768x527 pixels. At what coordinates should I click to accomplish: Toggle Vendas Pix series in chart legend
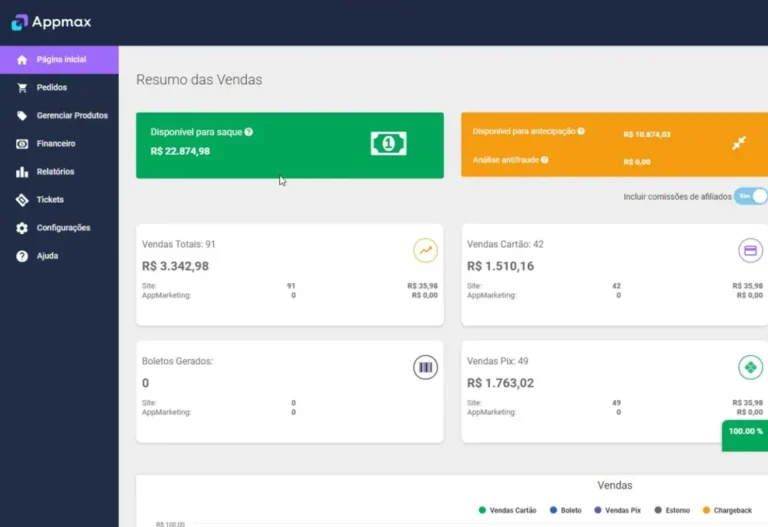coord(617,510)
